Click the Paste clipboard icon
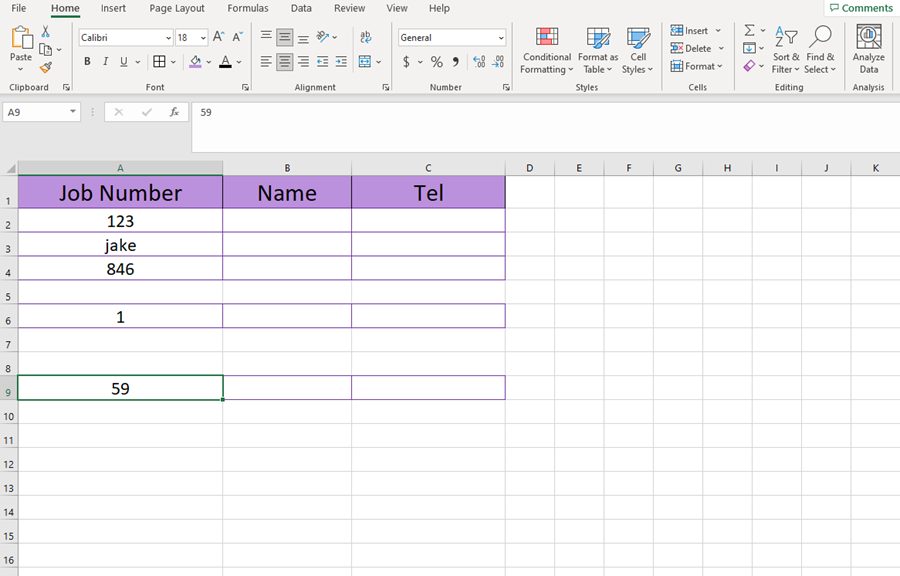900x576 pixels. [21, 38]
